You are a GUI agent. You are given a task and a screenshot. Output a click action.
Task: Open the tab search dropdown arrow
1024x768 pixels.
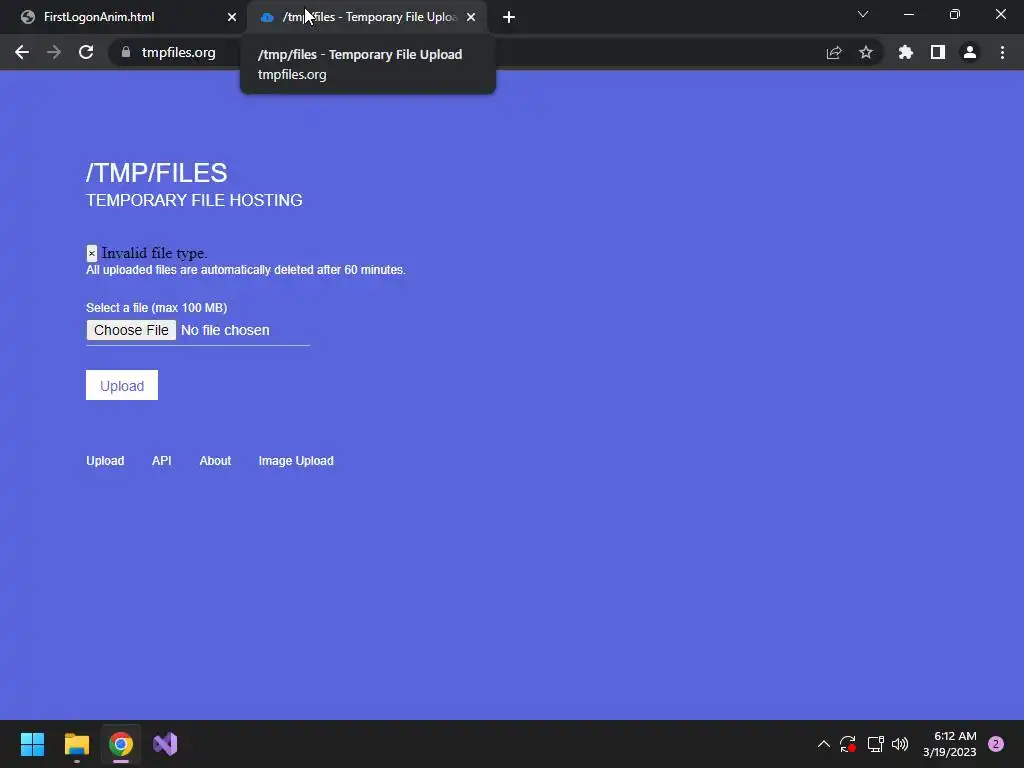(x=863, y=14)
